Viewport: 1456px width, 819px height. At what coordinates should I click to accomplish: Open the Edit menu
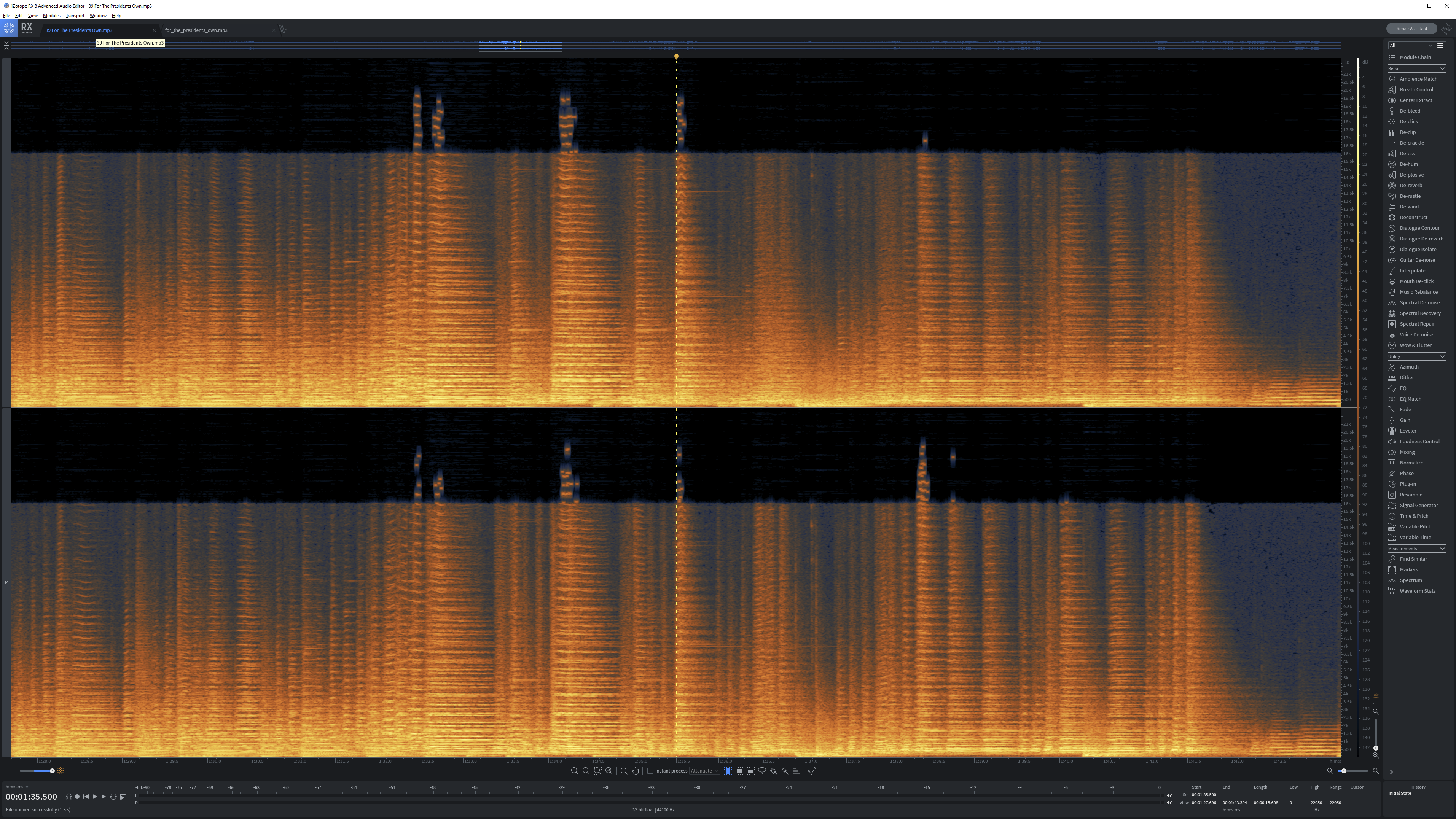(x=19, y=15)
